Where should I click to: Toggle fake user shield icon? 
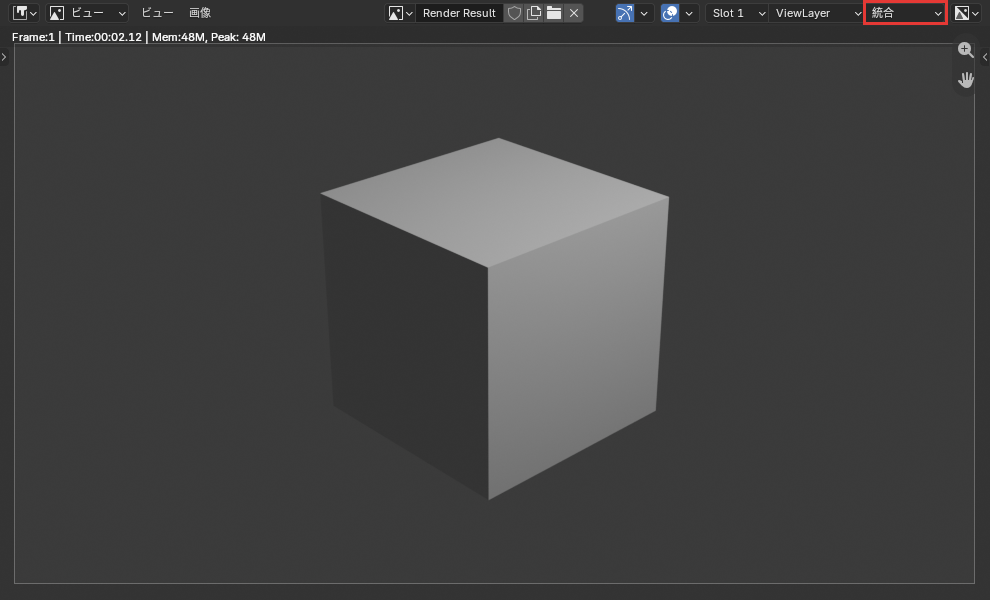(x=514, y=13)
